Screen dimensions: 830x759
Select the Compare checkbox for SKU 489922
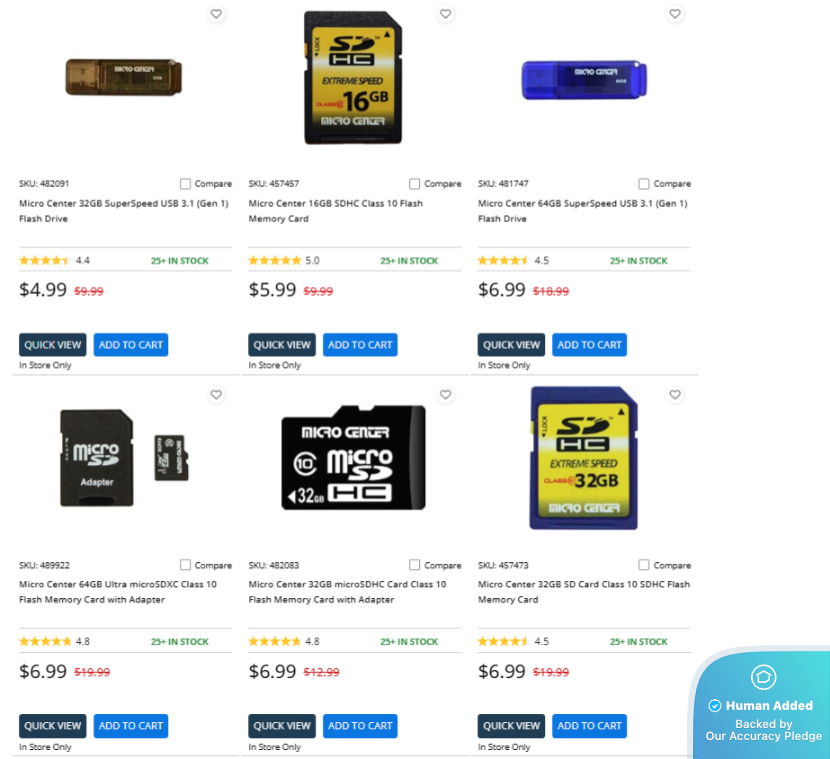click(x=185, y=565)
